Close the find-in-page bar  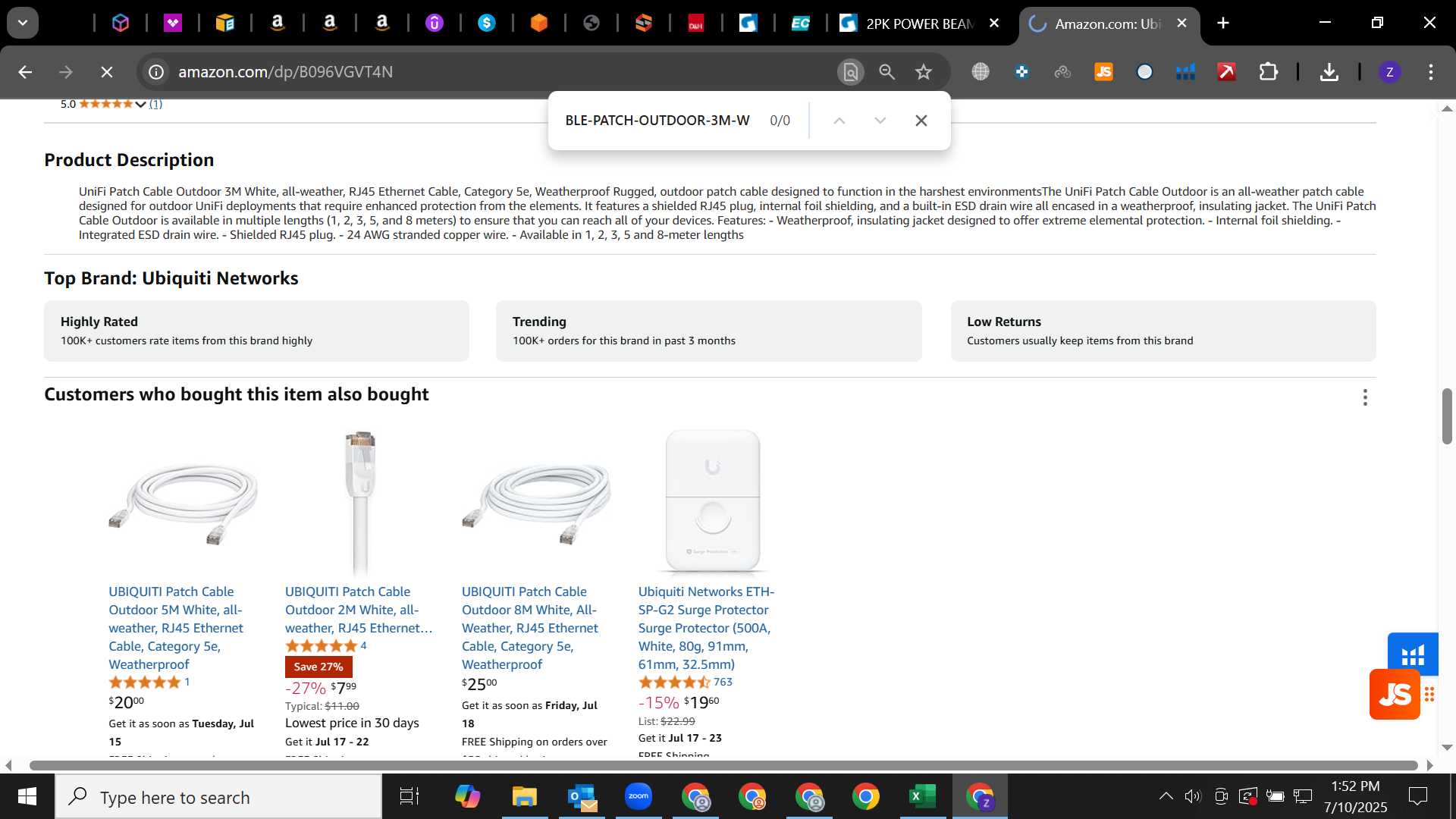(921, 121)
